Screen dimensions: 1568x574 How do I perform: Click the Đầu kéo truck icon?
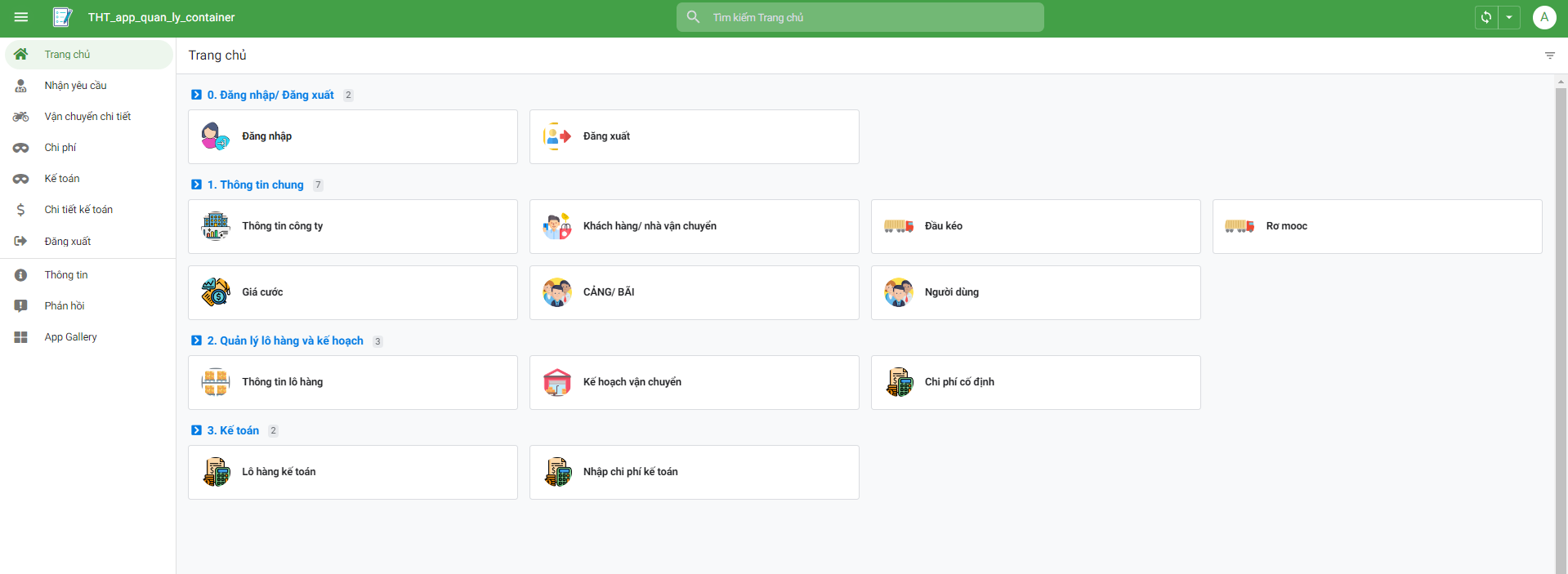(898, 226)
